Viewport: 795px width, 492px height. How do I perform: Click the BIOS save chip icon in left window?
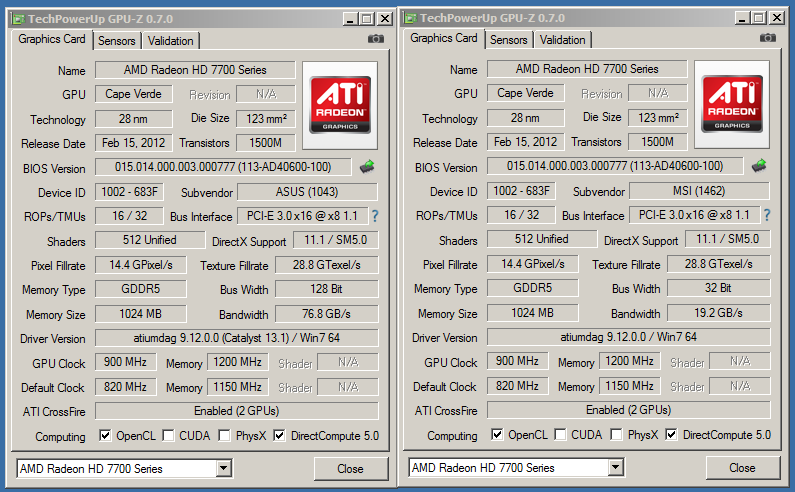coord(367,166)
